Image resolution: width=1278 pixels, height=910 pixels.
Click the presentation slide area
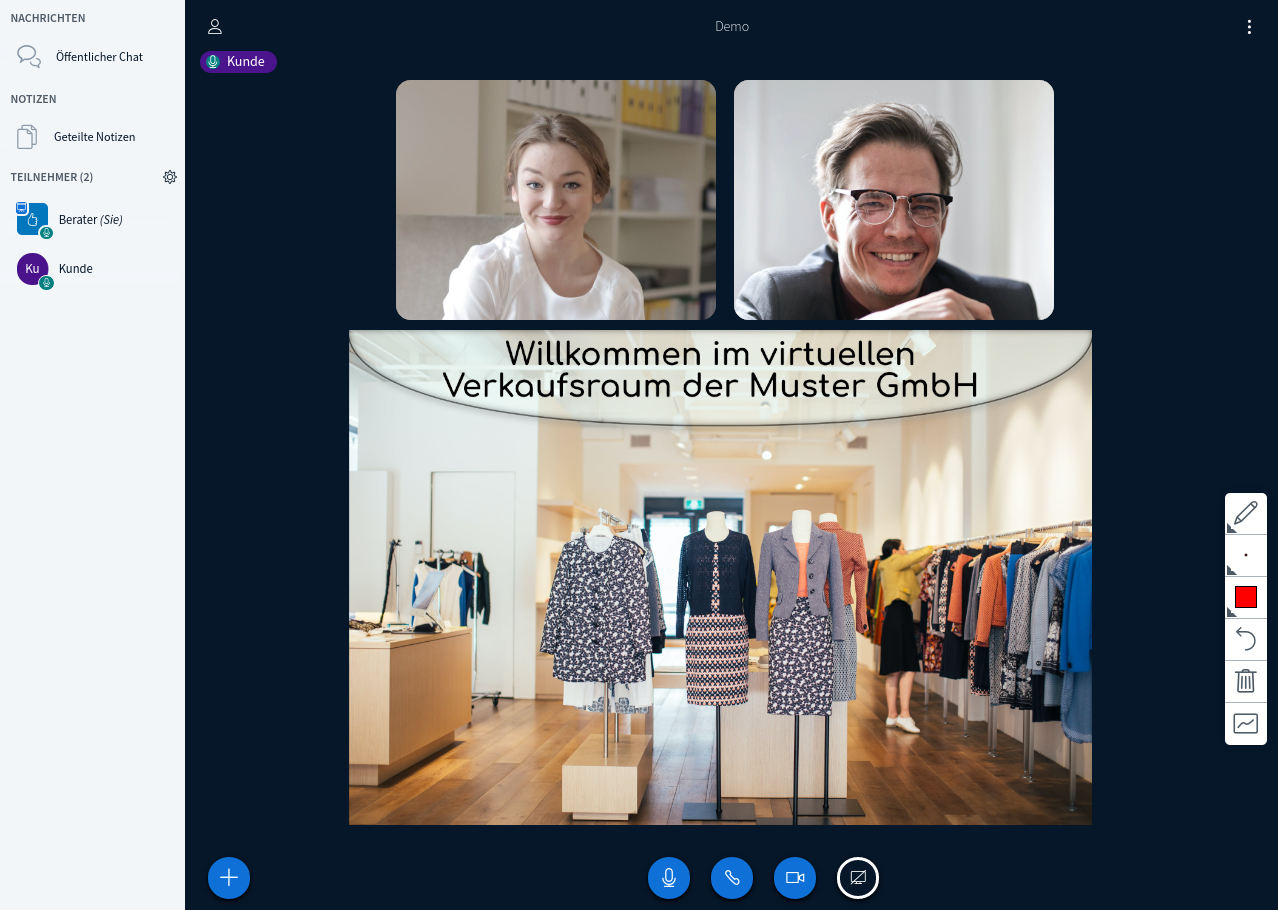[720, 577]
